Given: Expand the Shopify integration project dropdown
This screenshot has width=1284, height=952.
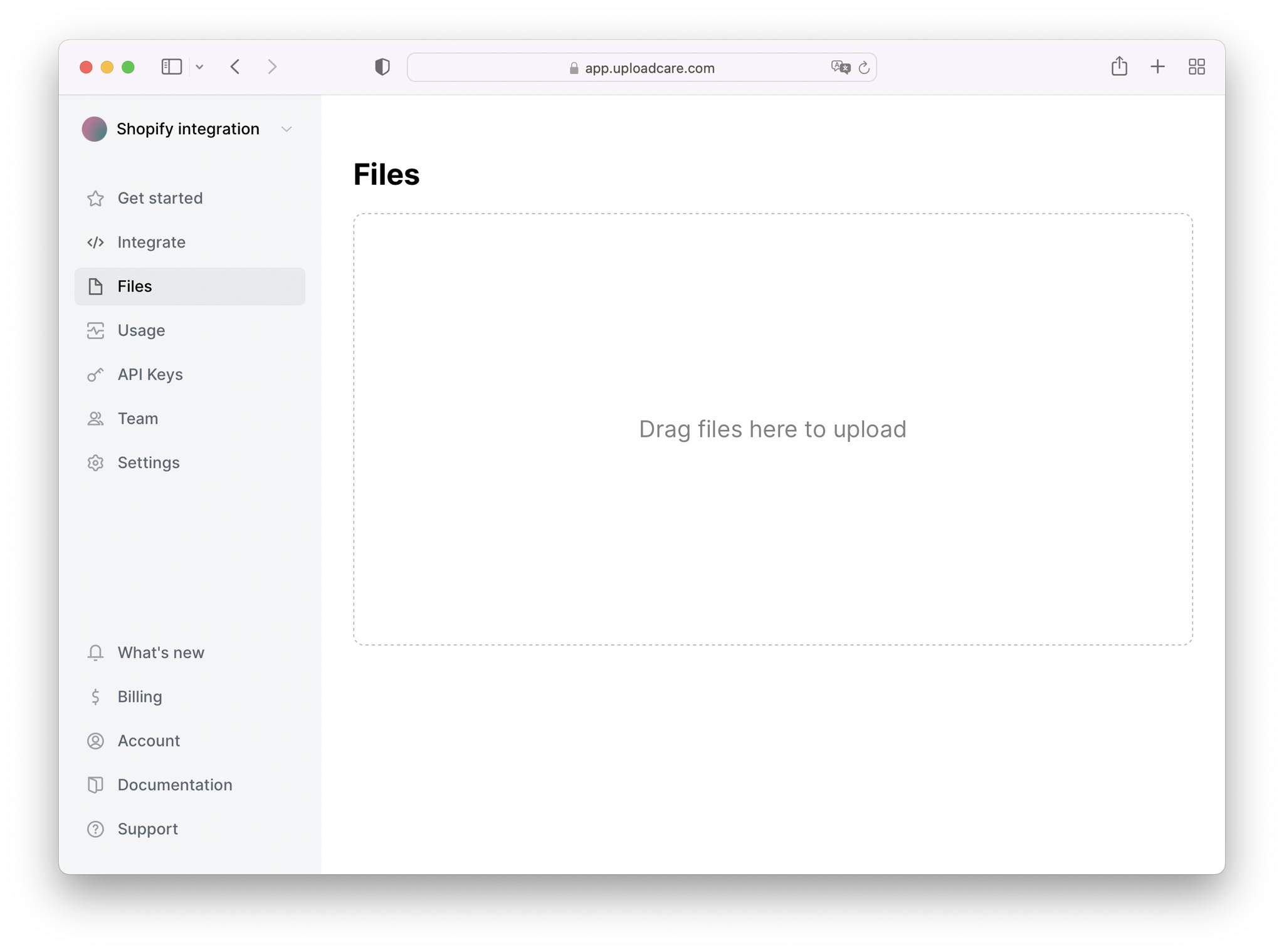Looking at the screenshot, I should coord(287,129).
